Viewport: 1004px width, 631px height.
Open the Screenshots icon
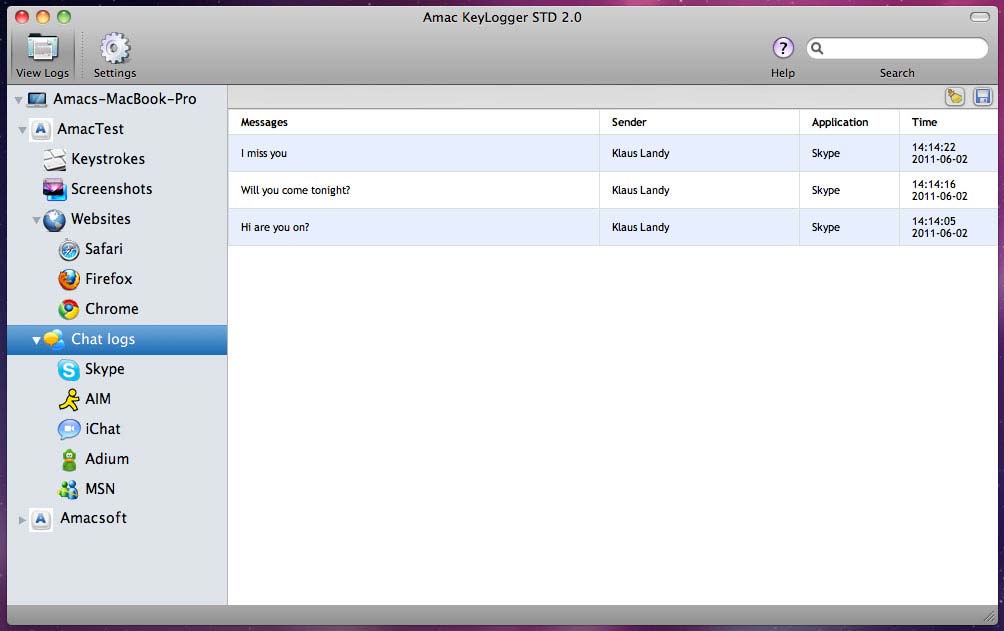click(54, 190)
